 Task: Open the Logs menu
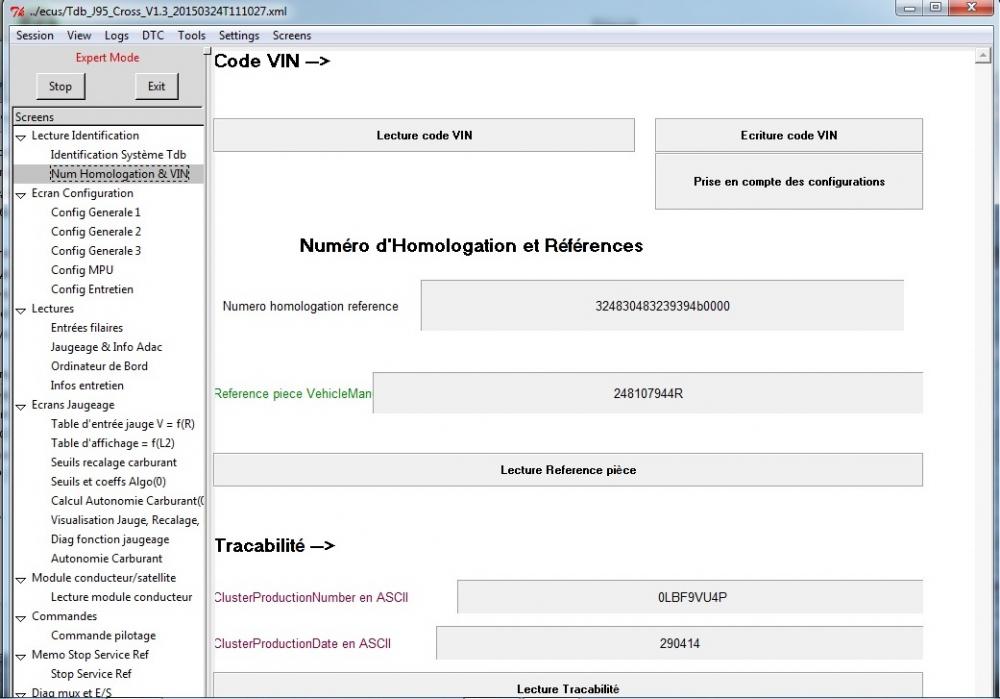point(117,36)
